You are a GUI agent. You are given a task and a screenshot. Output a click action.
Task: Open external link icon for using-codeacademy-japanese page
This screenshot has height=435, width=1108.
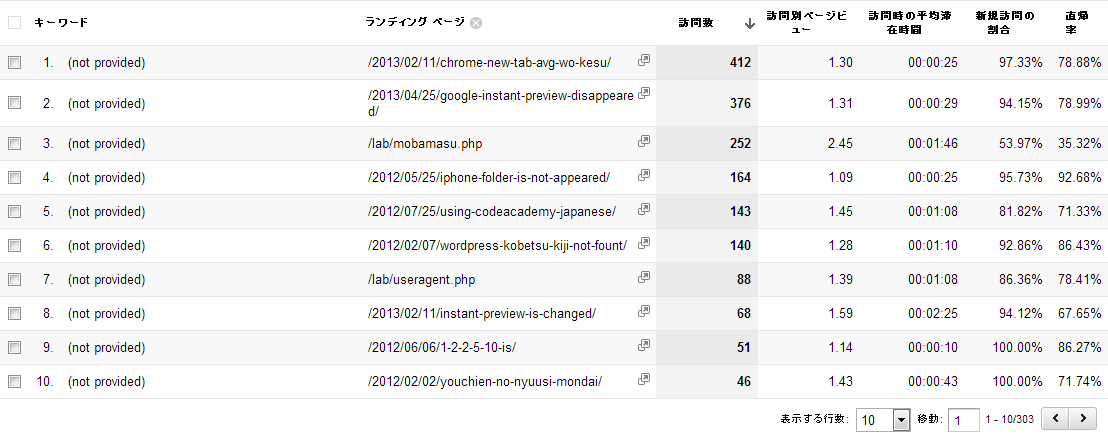pos(644,210)
